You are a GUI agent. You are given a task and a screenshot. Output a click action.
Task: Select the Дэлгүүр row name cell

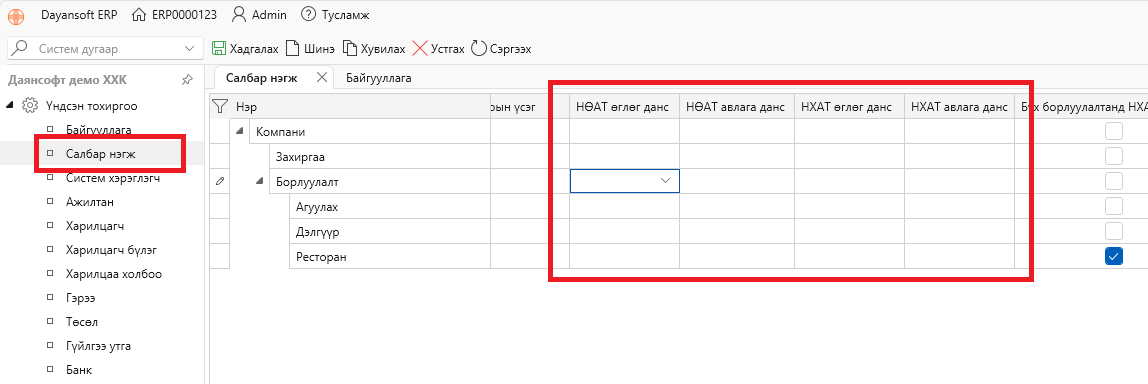click(390, 231)
